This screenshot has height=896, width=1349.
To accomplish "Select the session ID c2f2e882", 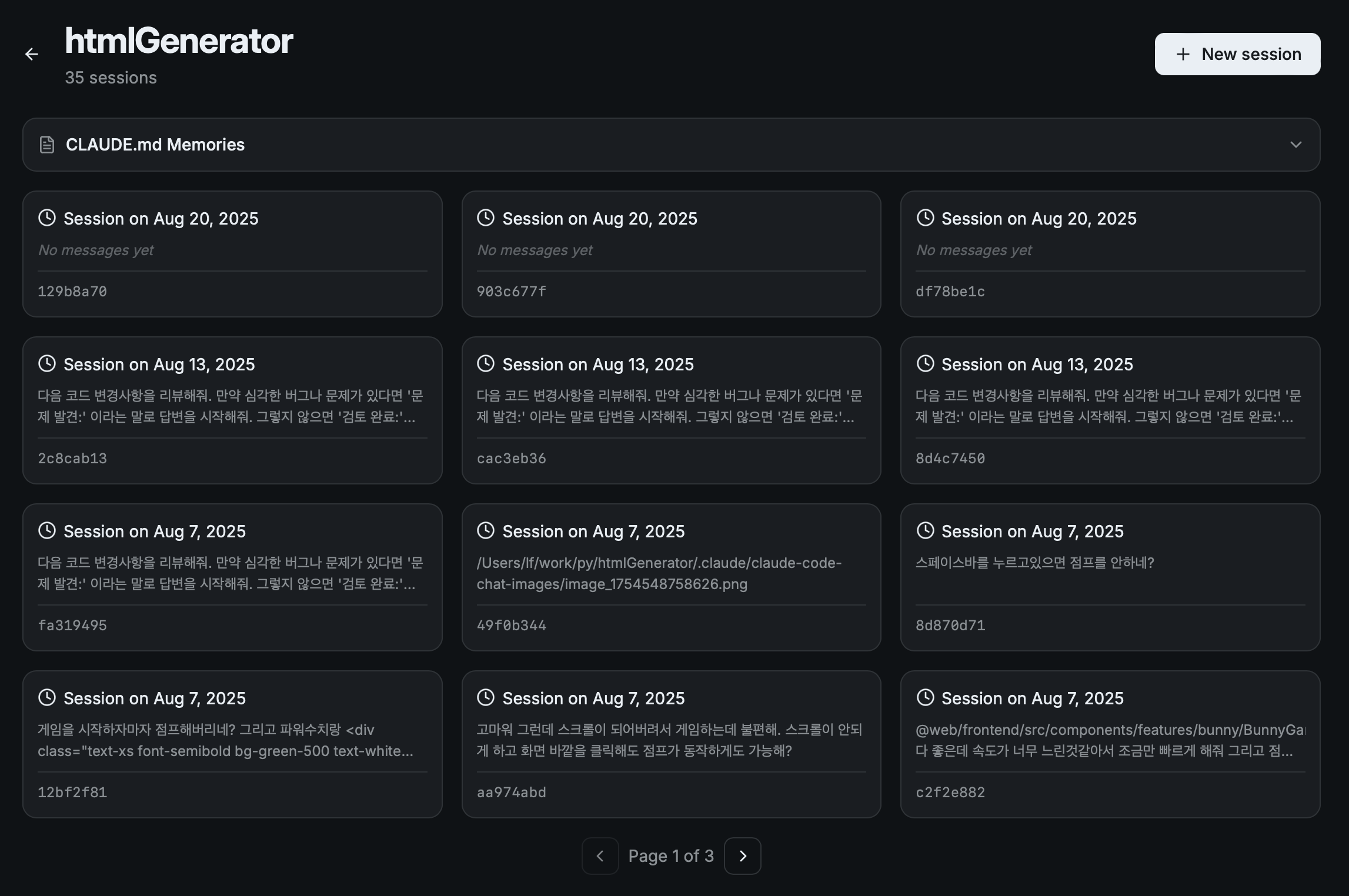I will 950,793.
